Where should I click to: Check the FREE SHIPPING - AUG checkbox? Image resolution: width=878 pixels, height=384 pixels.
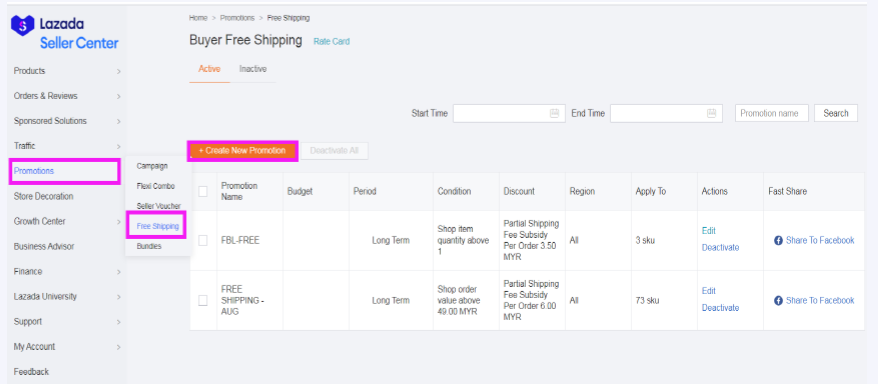[x=203, y=301]
